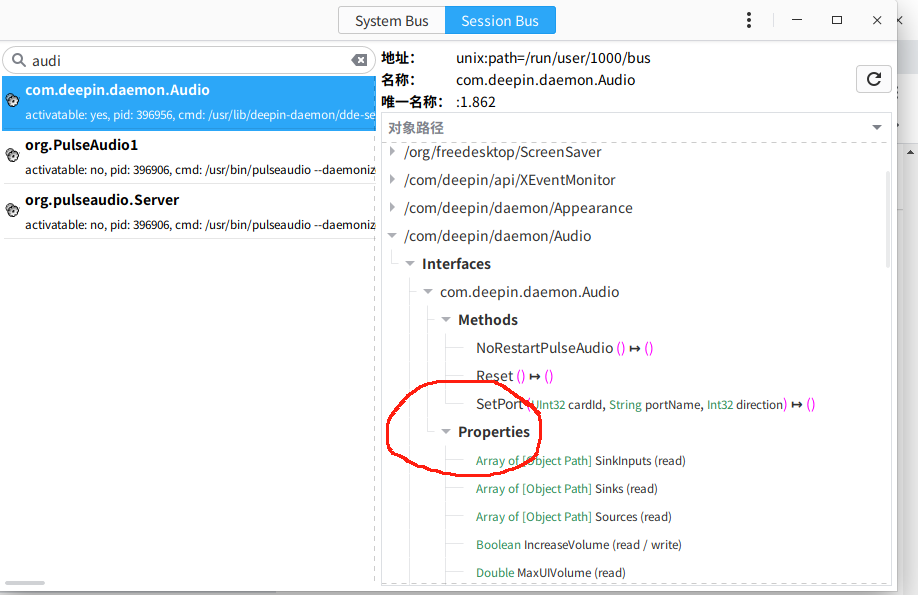The width and height of the screenshot is (918, 595).
Task: Click the name value com.deepin.daemon.Audio in header
Action: tap(546, 80)
